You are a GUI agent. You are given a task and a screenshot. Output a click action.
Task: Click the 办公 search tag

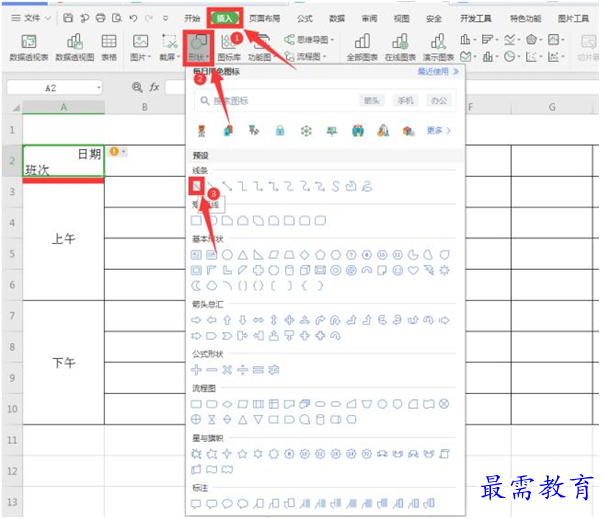coord(438,101)
